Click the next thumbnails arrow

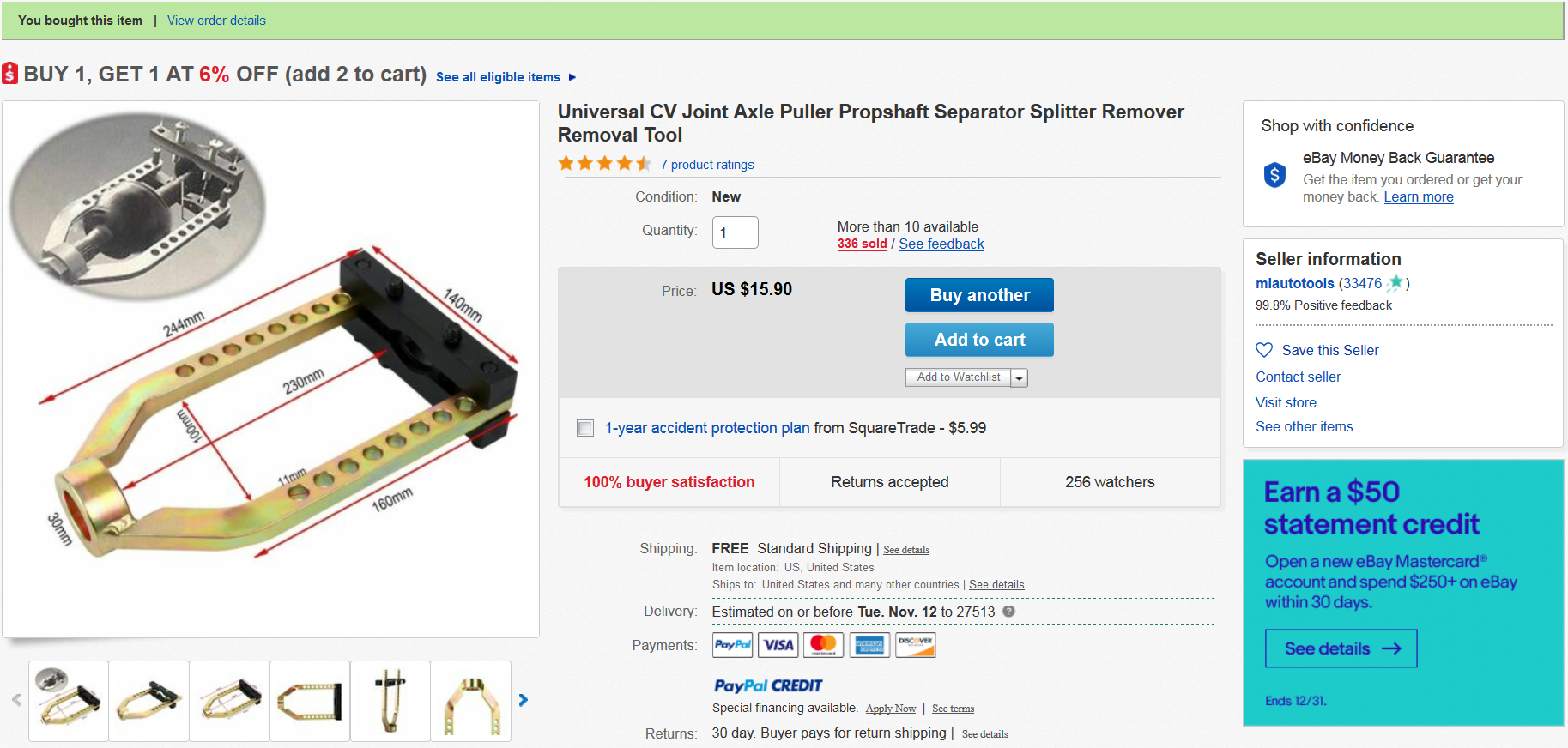pyautogui.click(x=524, y=700)
